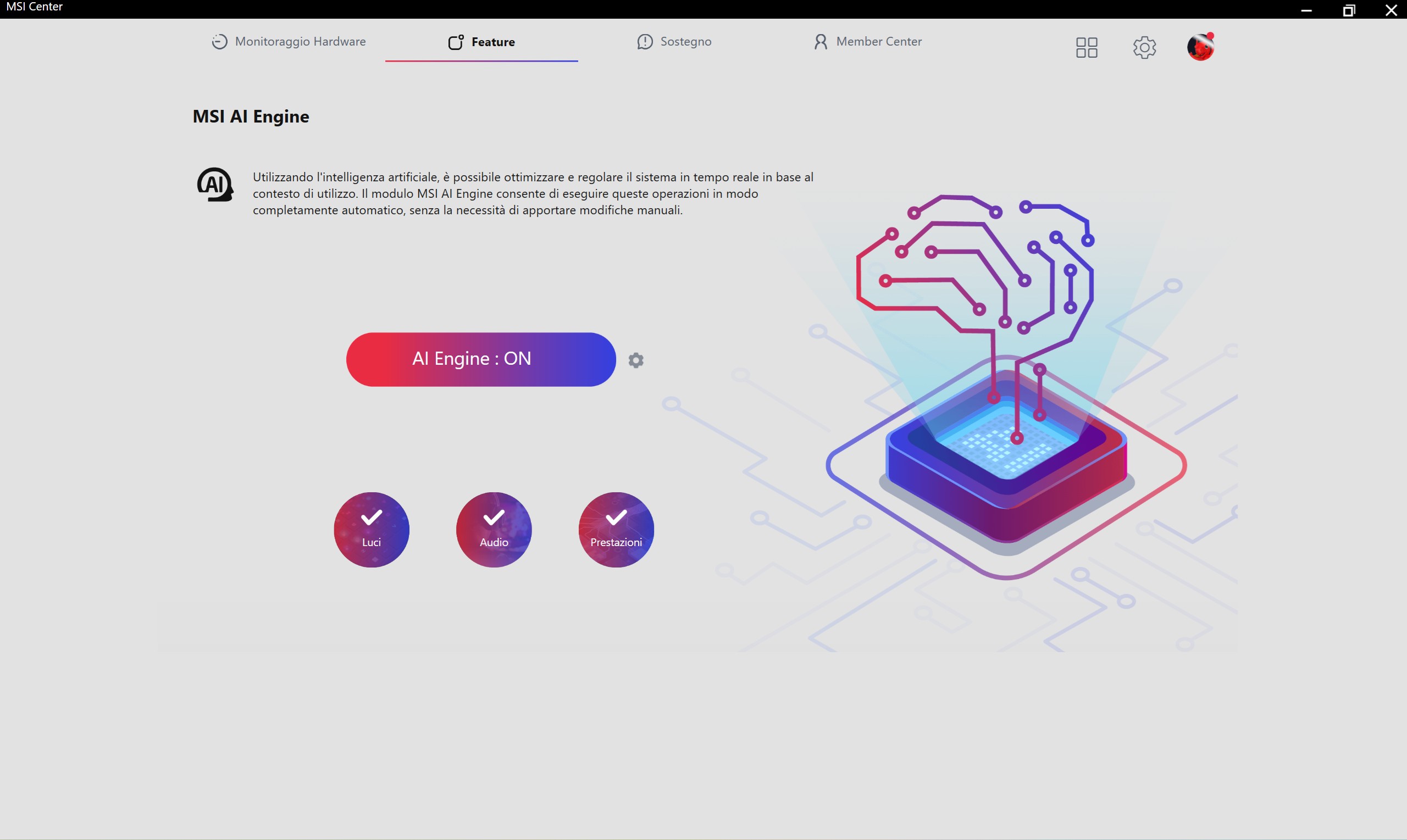Click the Sostegno chat bubble icon
1407x840 pixels.
[x=644, y=42]
